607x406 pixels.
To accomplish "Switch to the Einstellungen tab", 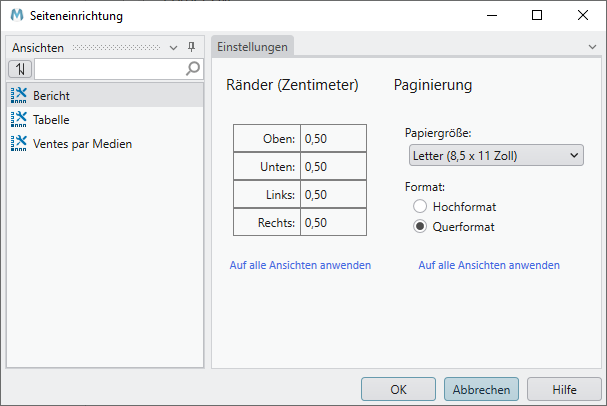I will (x=252, y=47).
